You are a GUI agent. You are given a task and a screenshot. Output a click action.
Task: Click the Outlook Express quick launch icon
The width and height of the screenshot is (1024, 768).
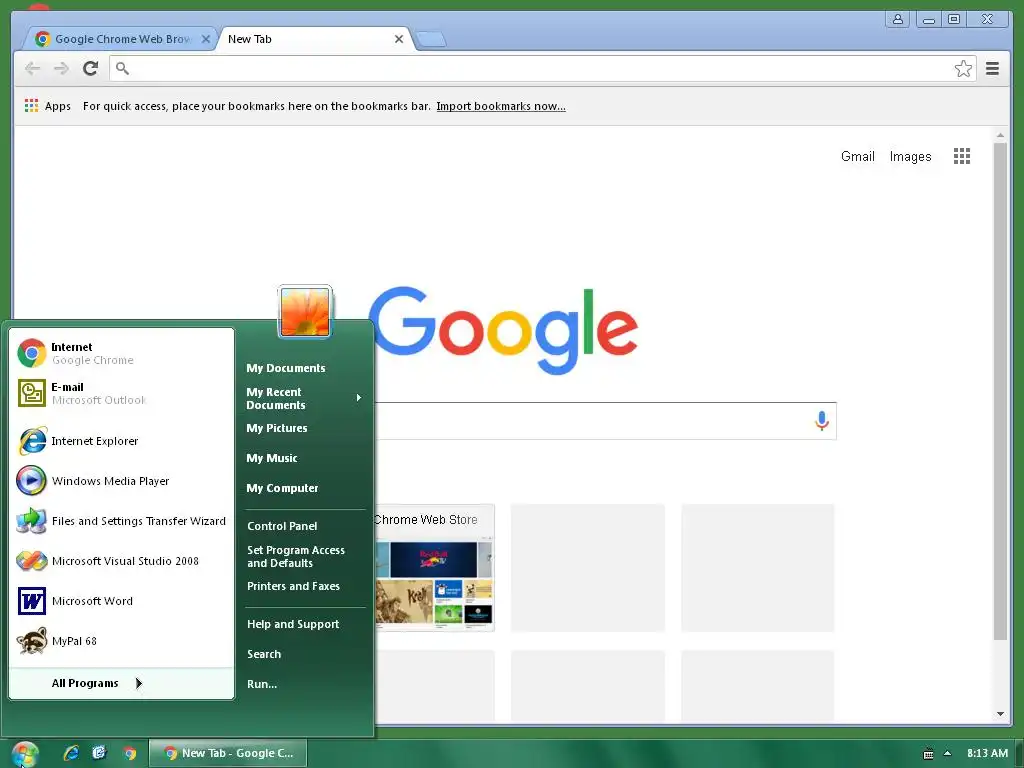tap(99, 753)
